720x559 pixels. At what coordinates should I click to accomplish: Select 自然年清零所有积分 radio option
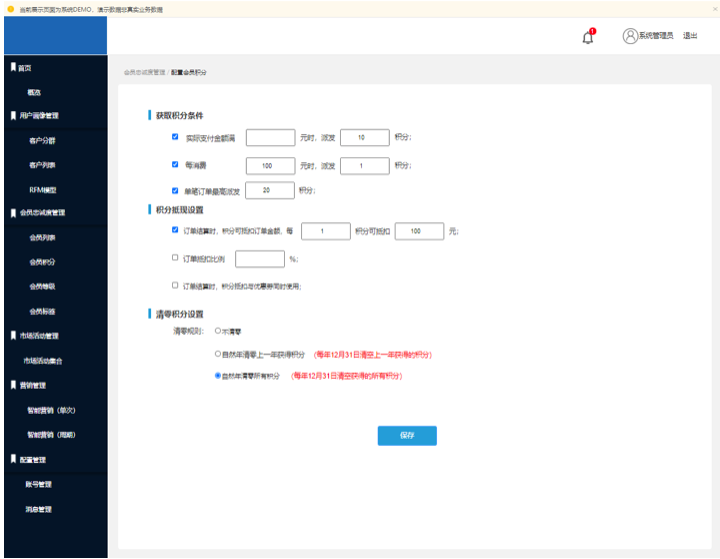[x=218, y=375]
